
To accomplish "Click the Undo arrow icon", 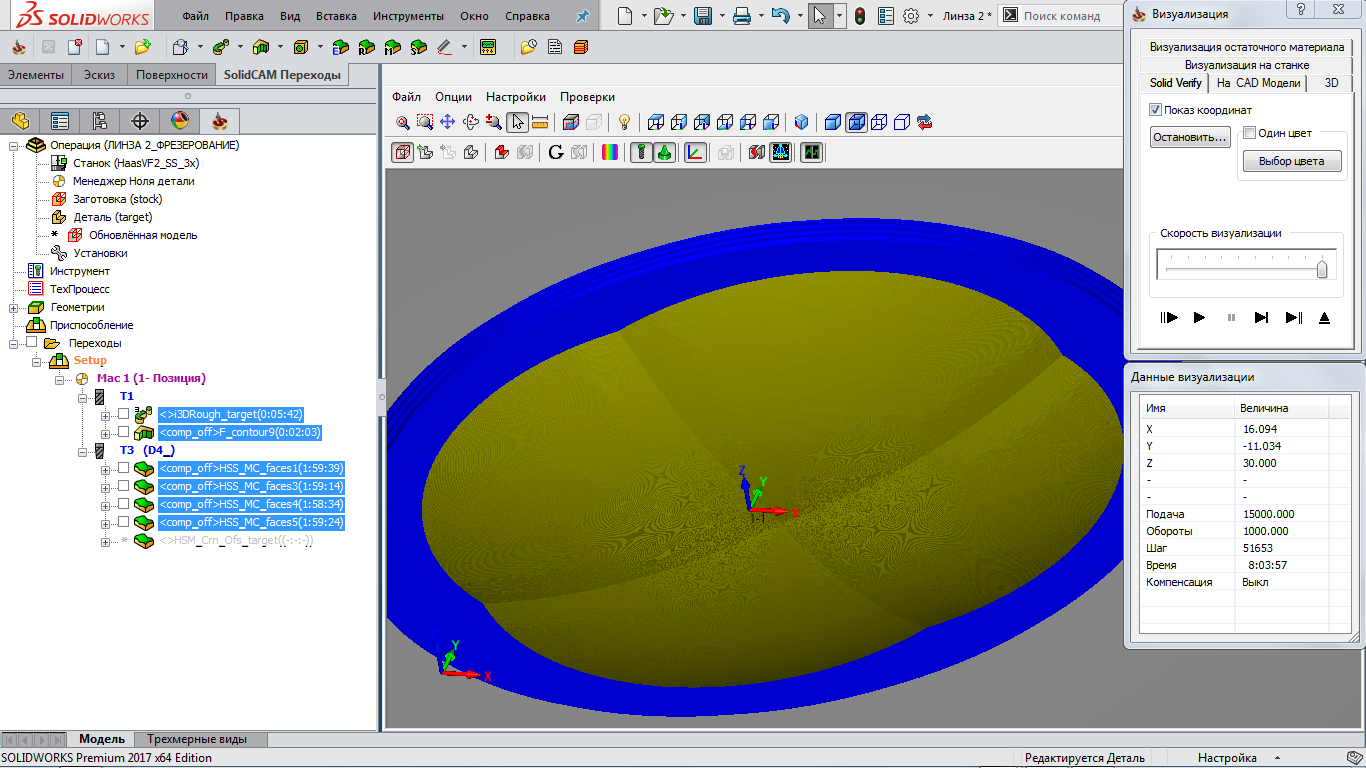I will pyautogui.click(x=781, y=16).
